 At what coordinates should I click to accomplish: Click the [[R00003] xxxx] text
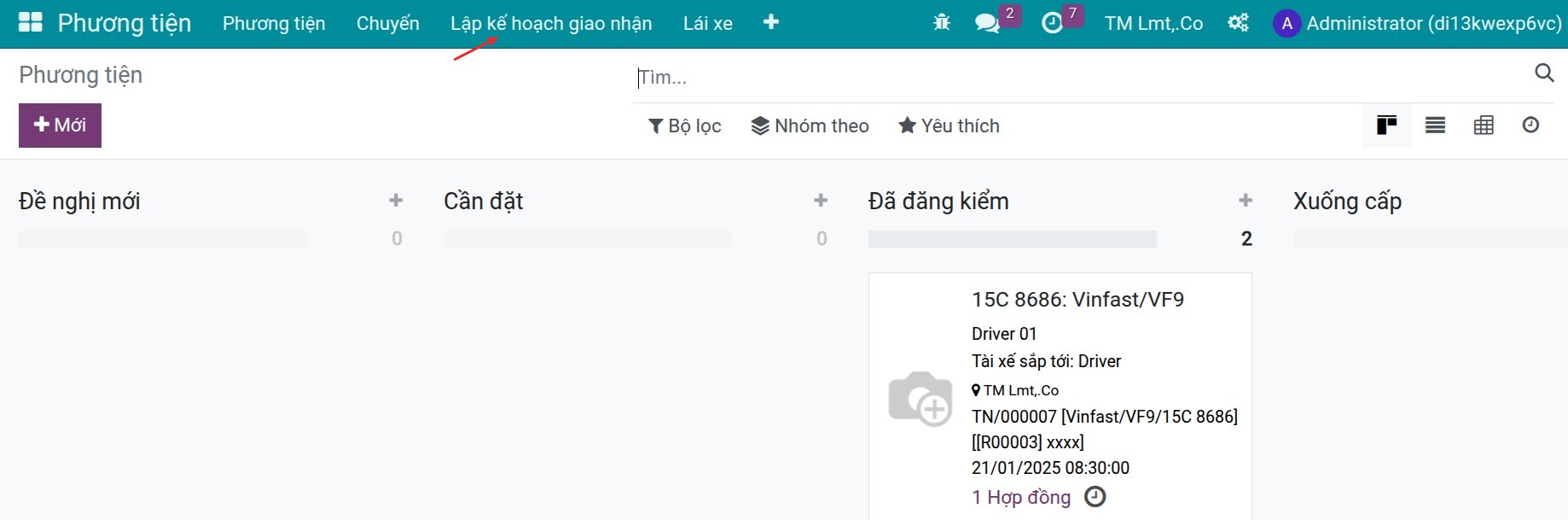(x=1028, y=442)
